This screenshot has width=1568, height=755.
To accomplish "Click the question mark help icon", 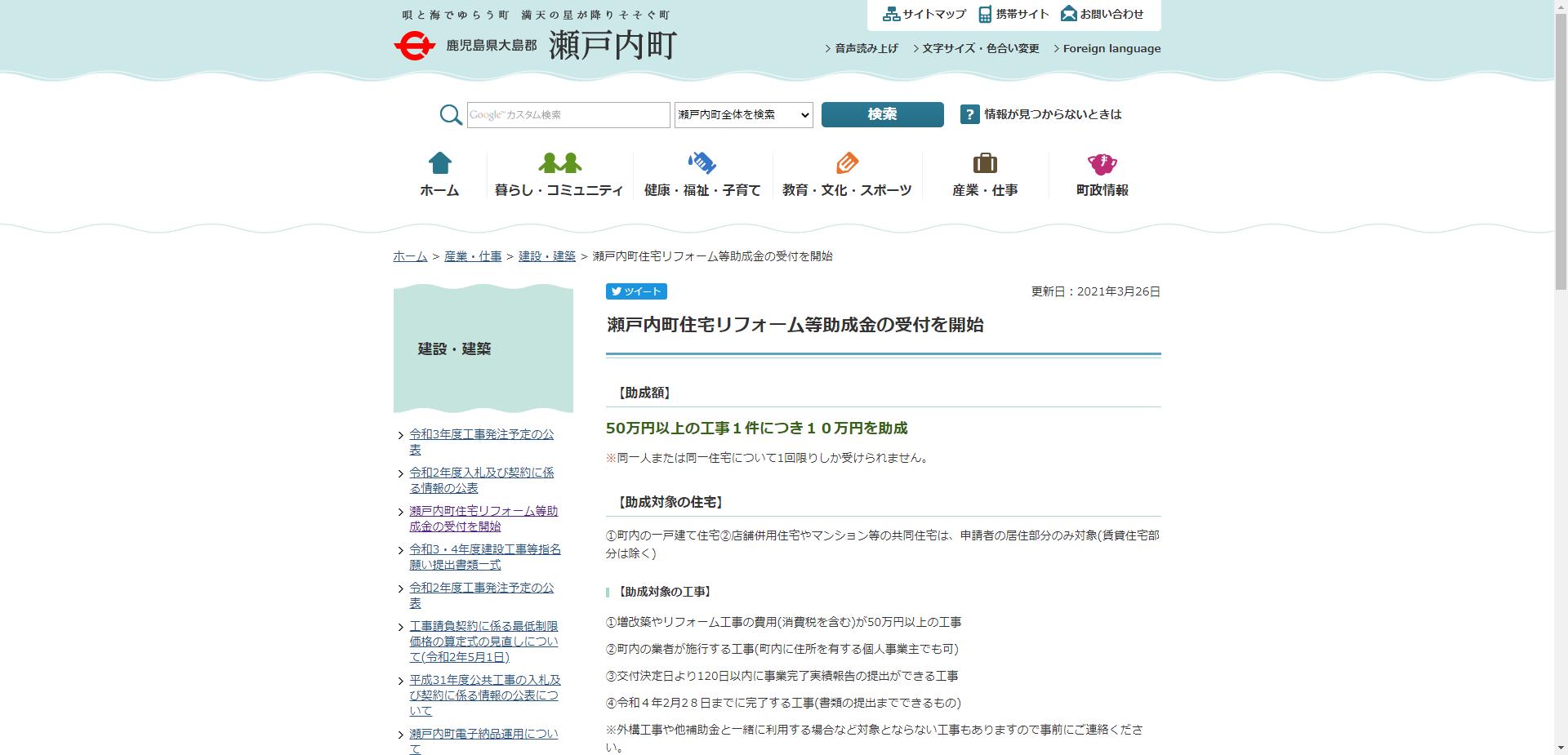I will click(x=969, y=114).
